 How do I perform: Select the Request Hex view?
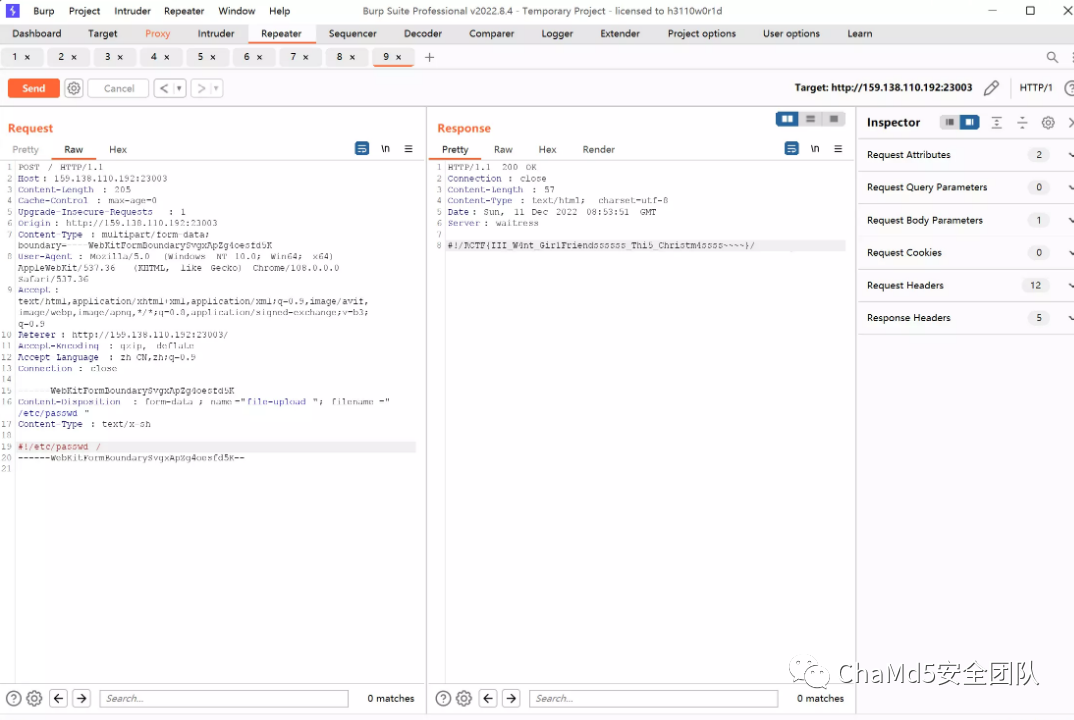point(118,149)
